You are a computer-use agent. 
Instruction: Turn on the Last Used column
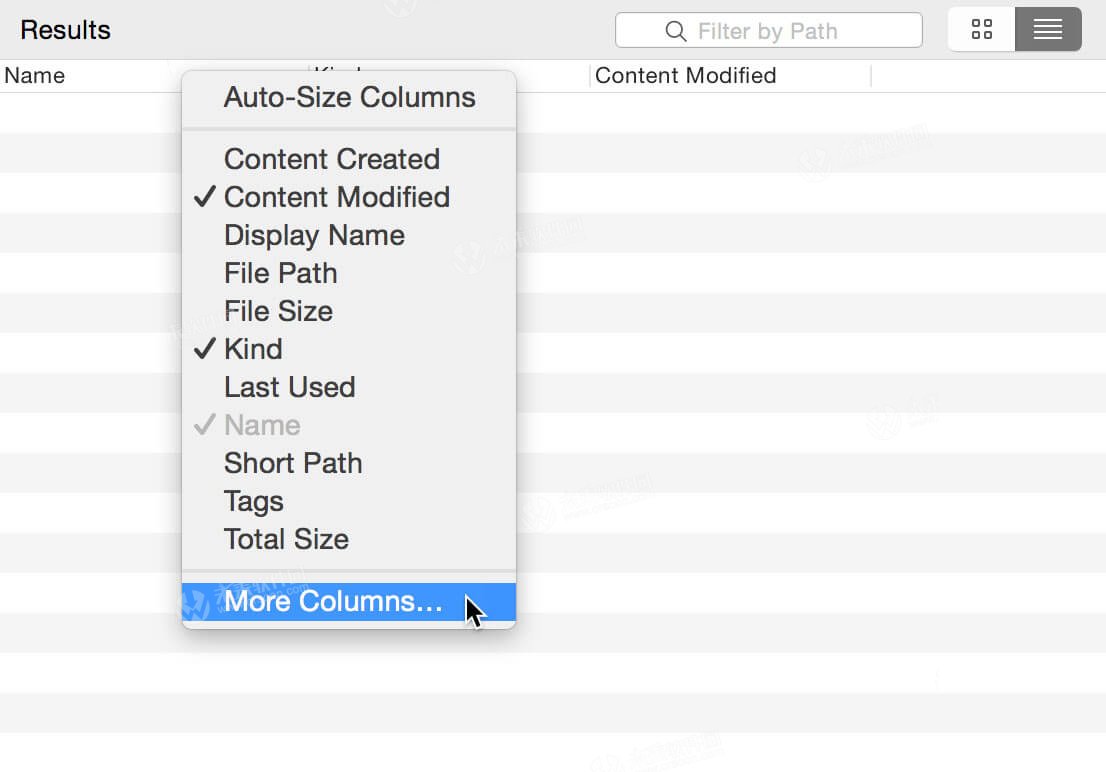click(289, 387)
